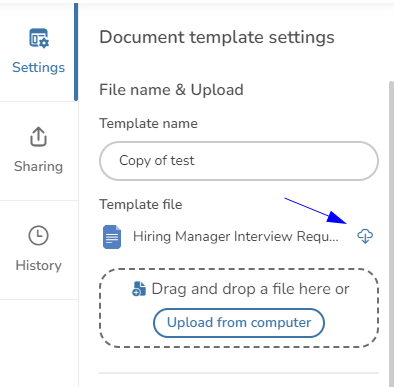Click the Sharing upload arrow icon
Viewport: 394px width, 387px height.
[x=39, y=136]
